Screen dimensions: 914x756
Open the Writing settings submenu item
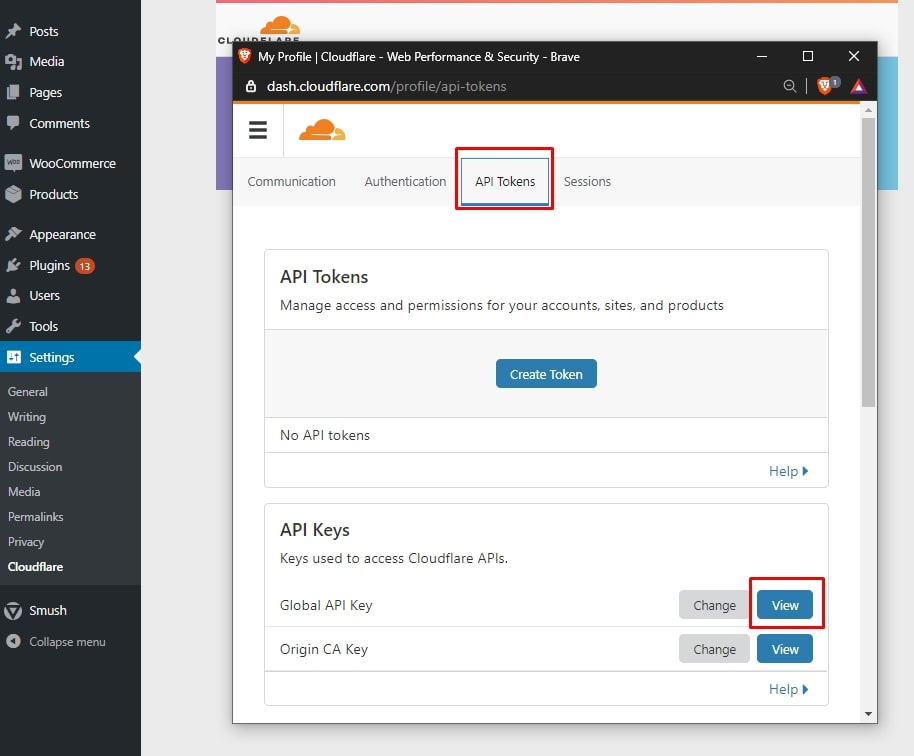click(27, 417)
